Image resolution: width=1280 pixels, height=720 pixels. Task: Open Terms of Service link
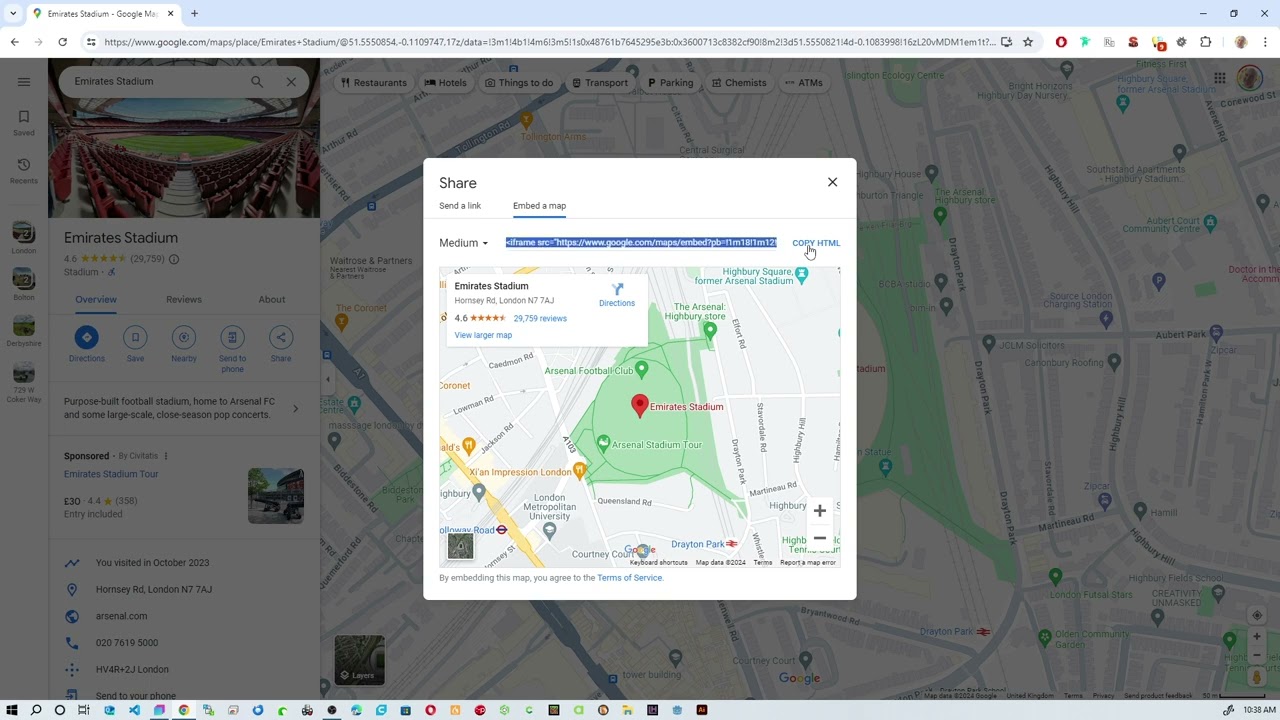pos(629,578)
